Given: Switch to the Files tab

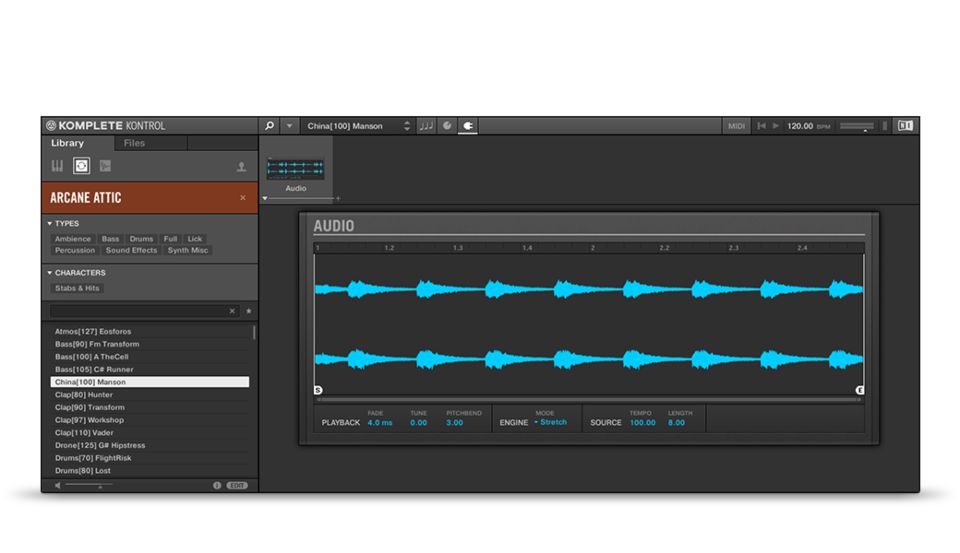Looking at the screenshot, I should pyautogui.click(x=134, y=143).
